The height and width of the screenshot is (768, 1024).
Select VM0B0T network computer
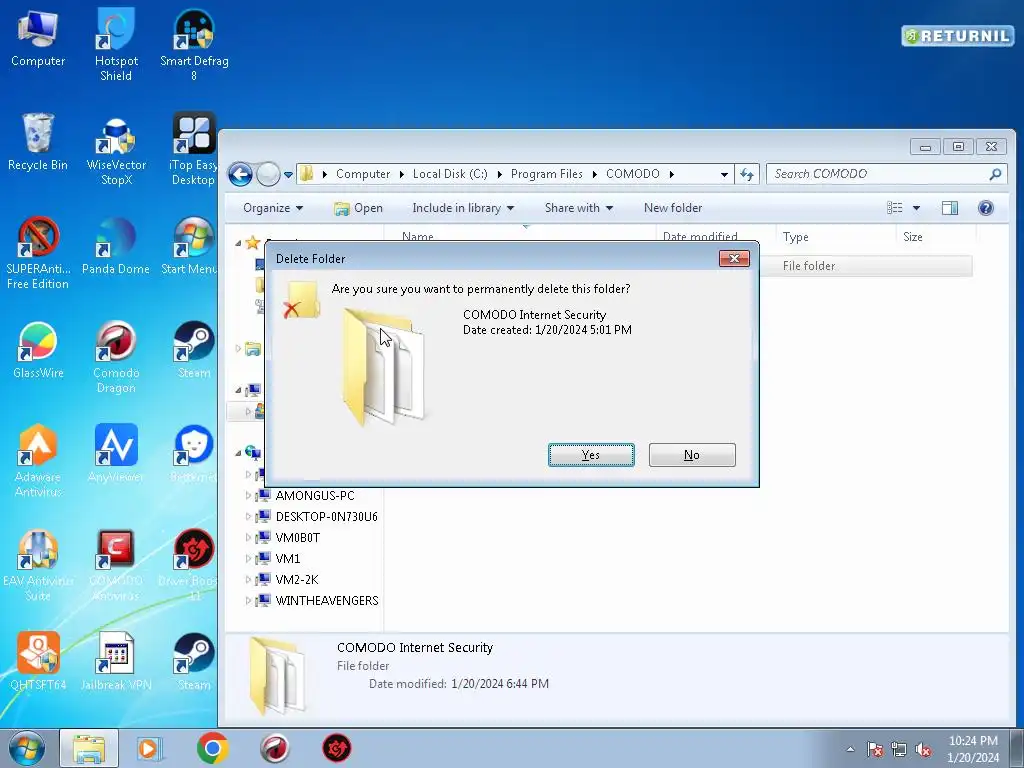tap(298, 537)
